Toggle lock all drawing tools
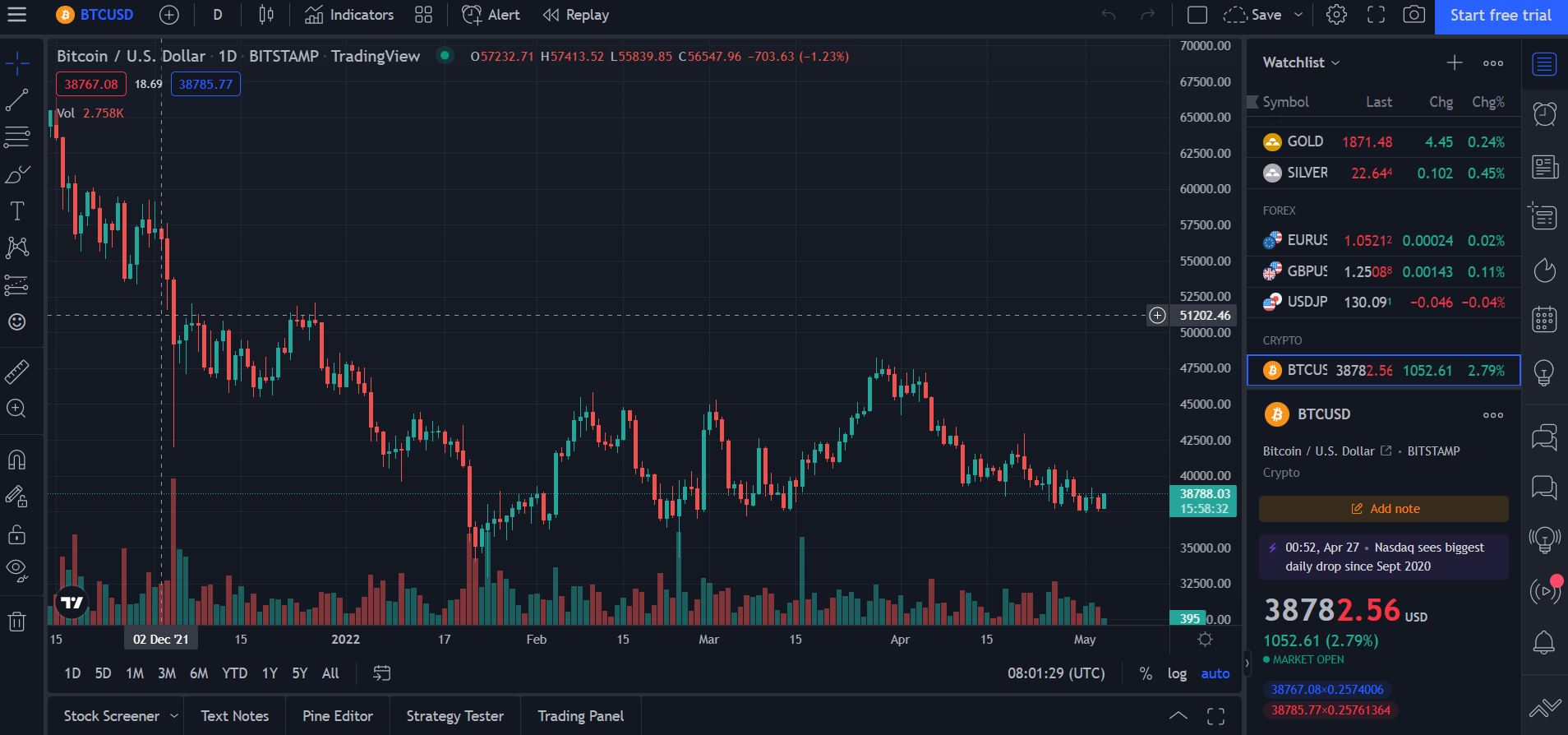 (17, 534)
